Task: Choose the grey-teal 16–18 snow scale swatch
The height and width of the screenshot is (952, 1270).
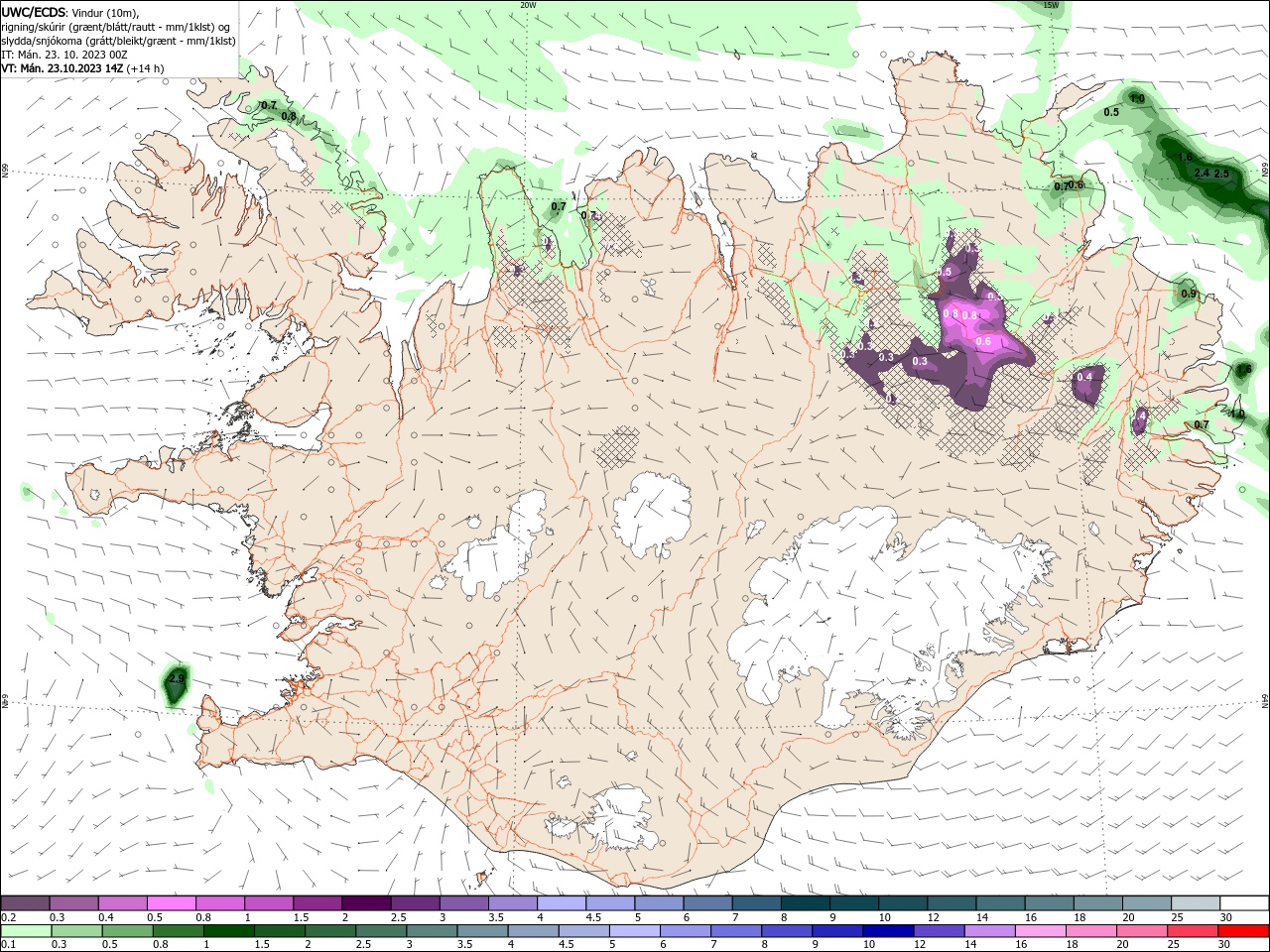Action: (1050, 903)
